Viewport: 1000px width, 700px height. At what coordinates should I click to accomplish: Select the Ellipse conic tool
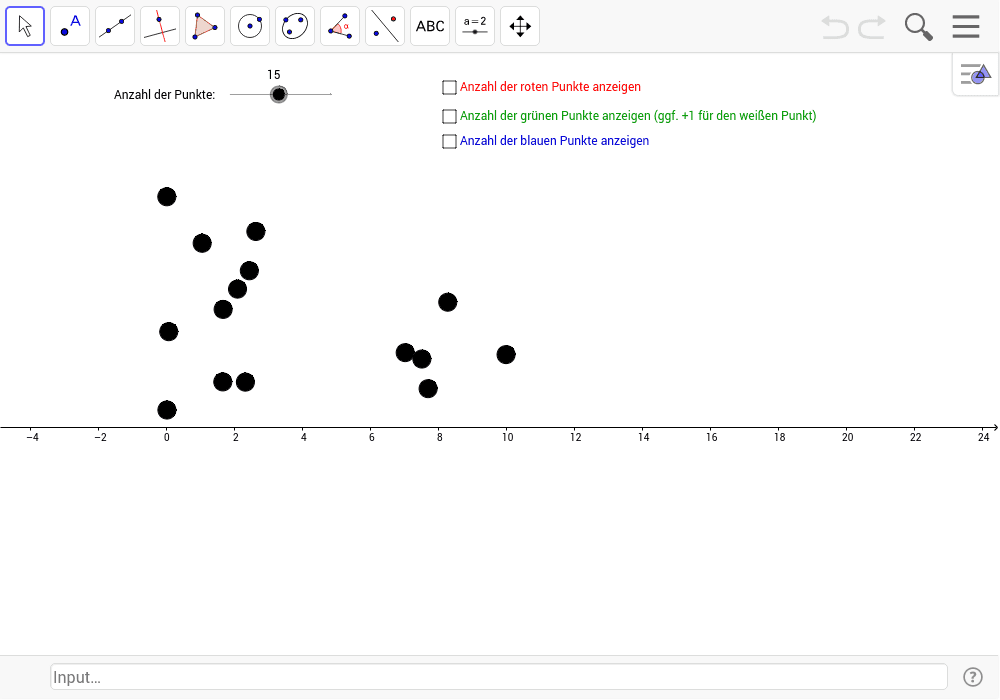295,26
